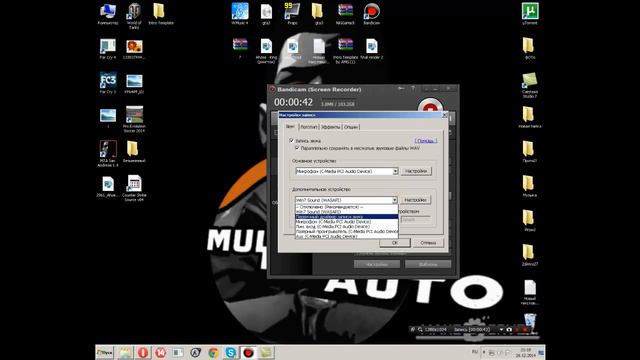Image resolution: width=640 pixels, height=360 pixels.
Task: Switch to the Опции tab
Action: pos(351,127)
